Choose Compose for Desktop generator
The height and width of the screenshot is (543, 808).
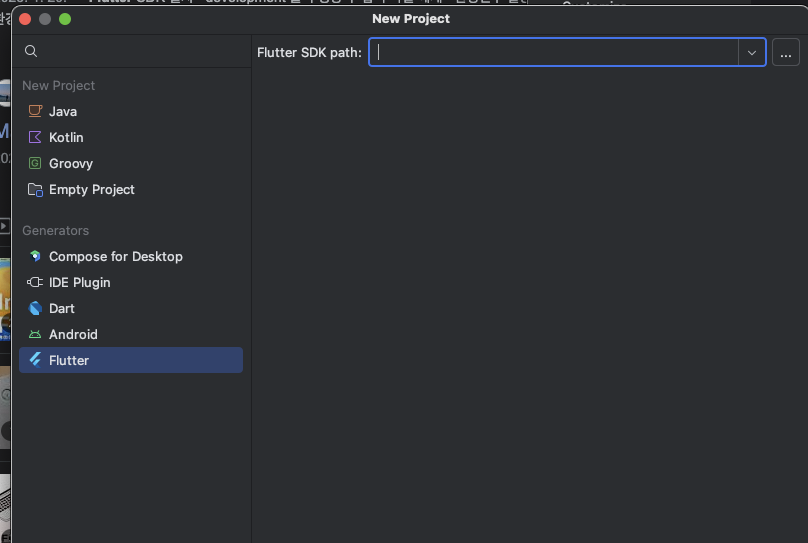point(131,257)
